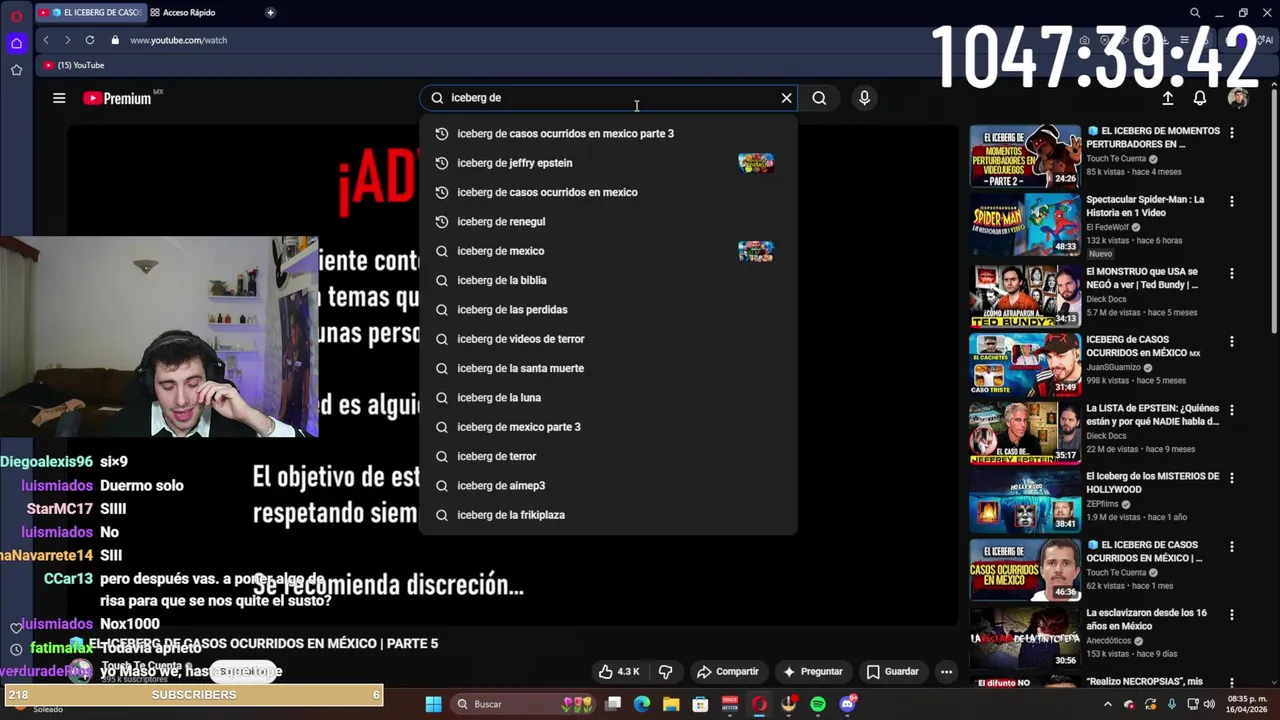Choose suggestion 'iceberg de la santa muerte'
Viewport: 1280px width, 720px height.
[608, 368]
